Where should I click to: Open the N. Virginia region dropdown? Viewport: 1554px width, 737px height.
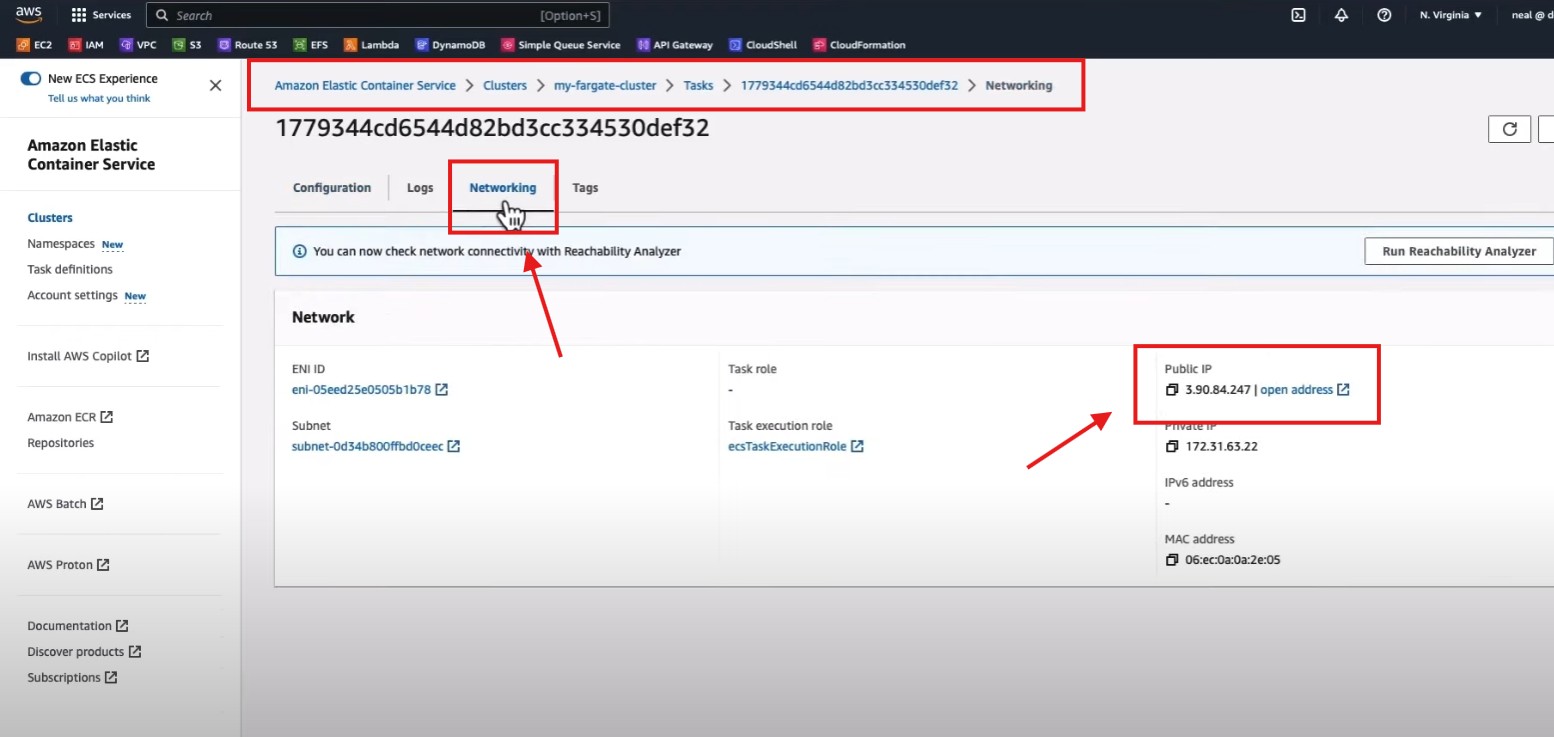(1450, 15)
